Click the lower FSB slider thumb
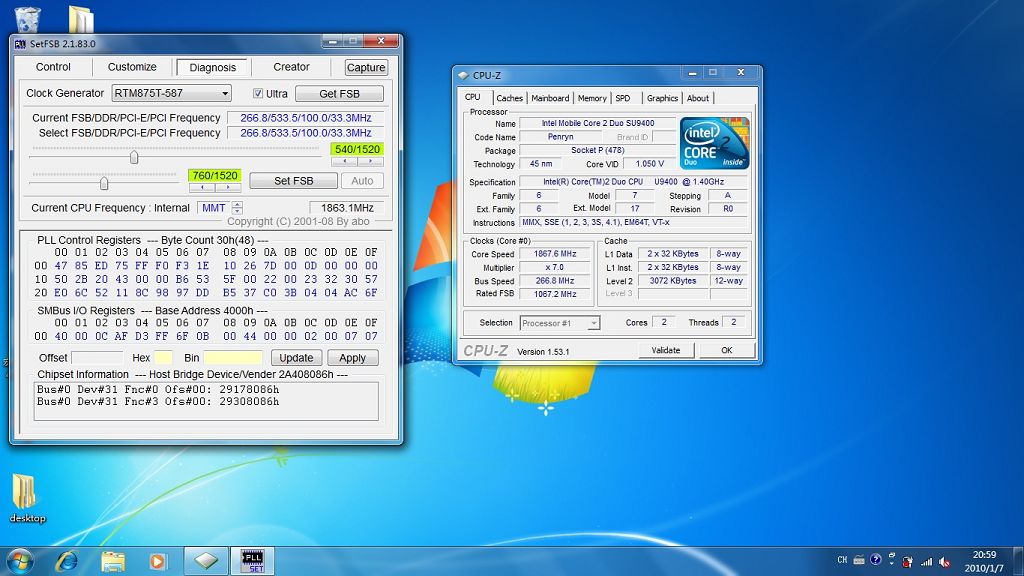 pos(104,184)
